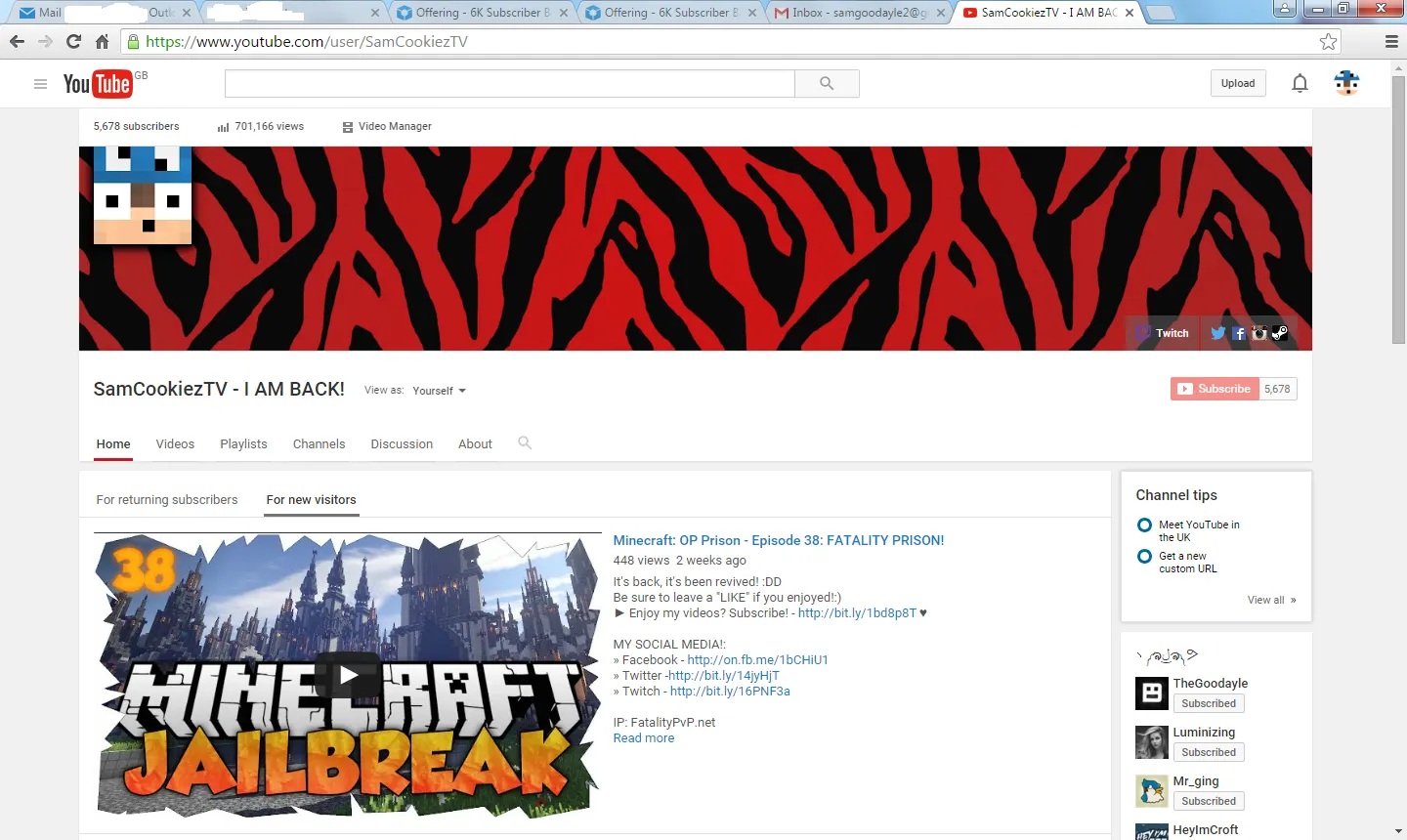Open the Playlists tab
Screen dimensions: 1407x840
pos(243,444)
